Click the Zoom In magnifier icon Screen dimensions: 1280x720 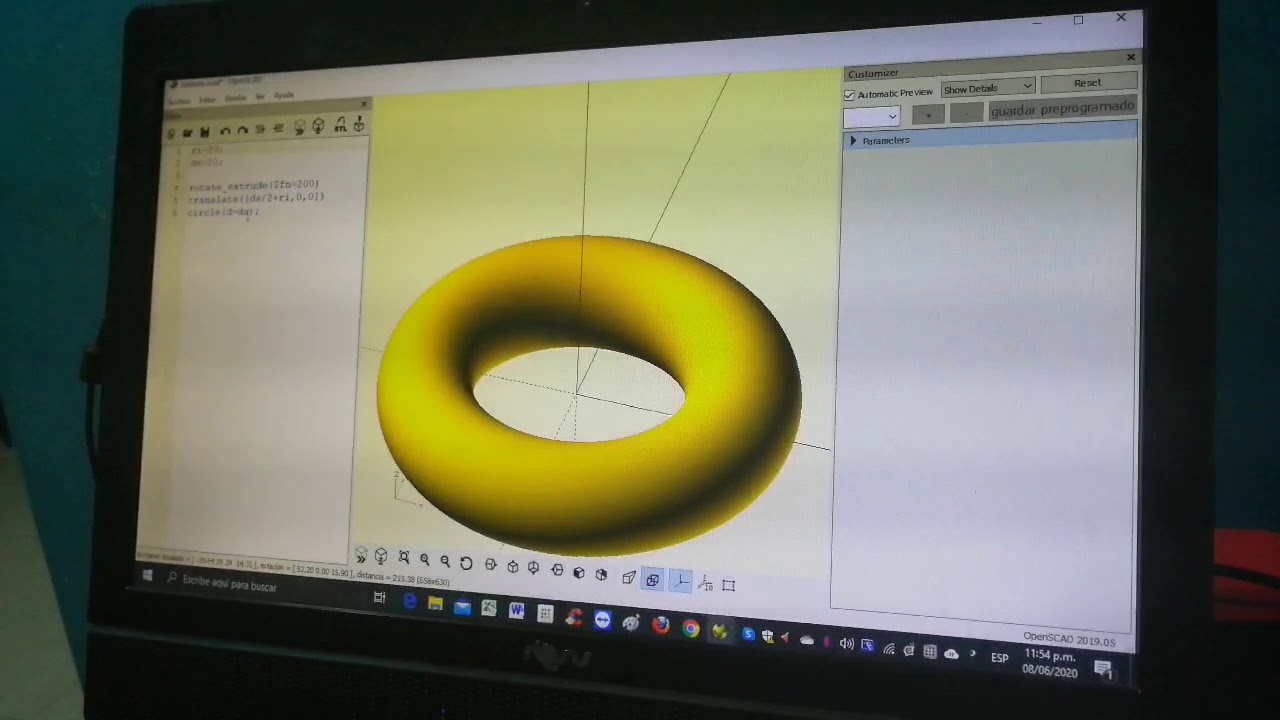425,560
